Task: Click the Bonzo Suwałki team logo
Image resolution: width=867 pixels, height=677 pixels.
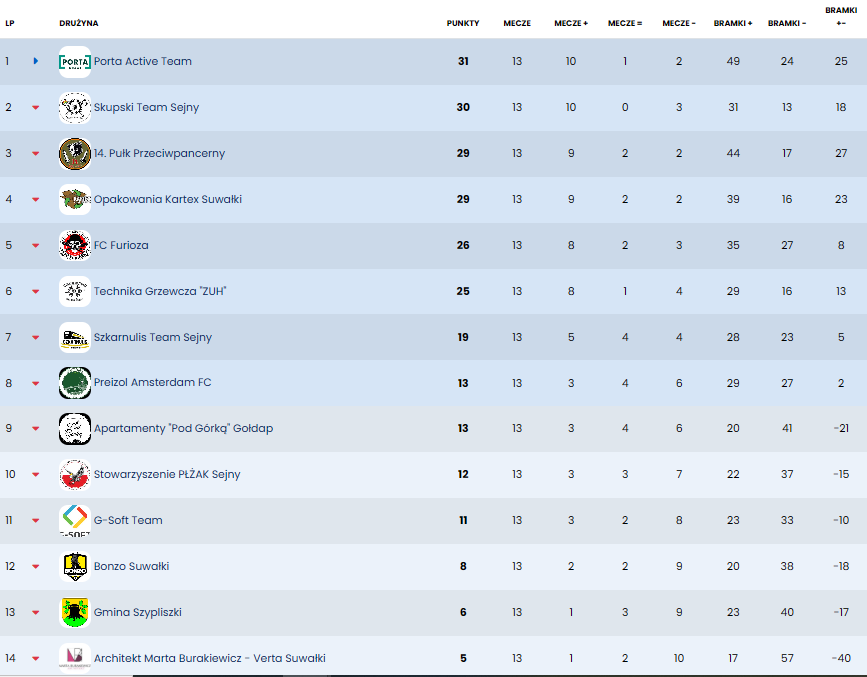Action: tap(75, 566)
